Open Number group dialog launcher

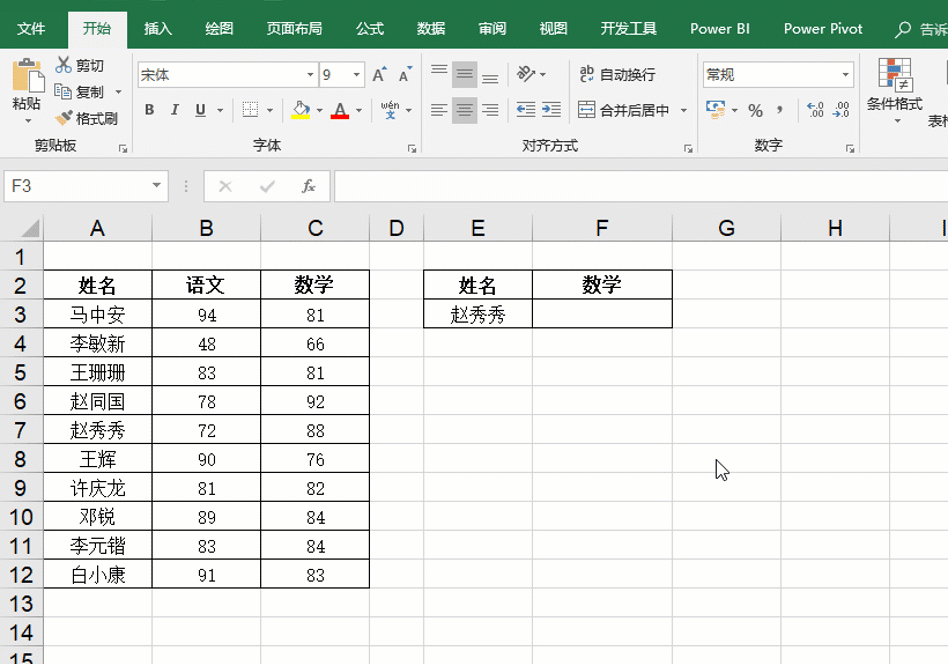[x=850, y=148]
